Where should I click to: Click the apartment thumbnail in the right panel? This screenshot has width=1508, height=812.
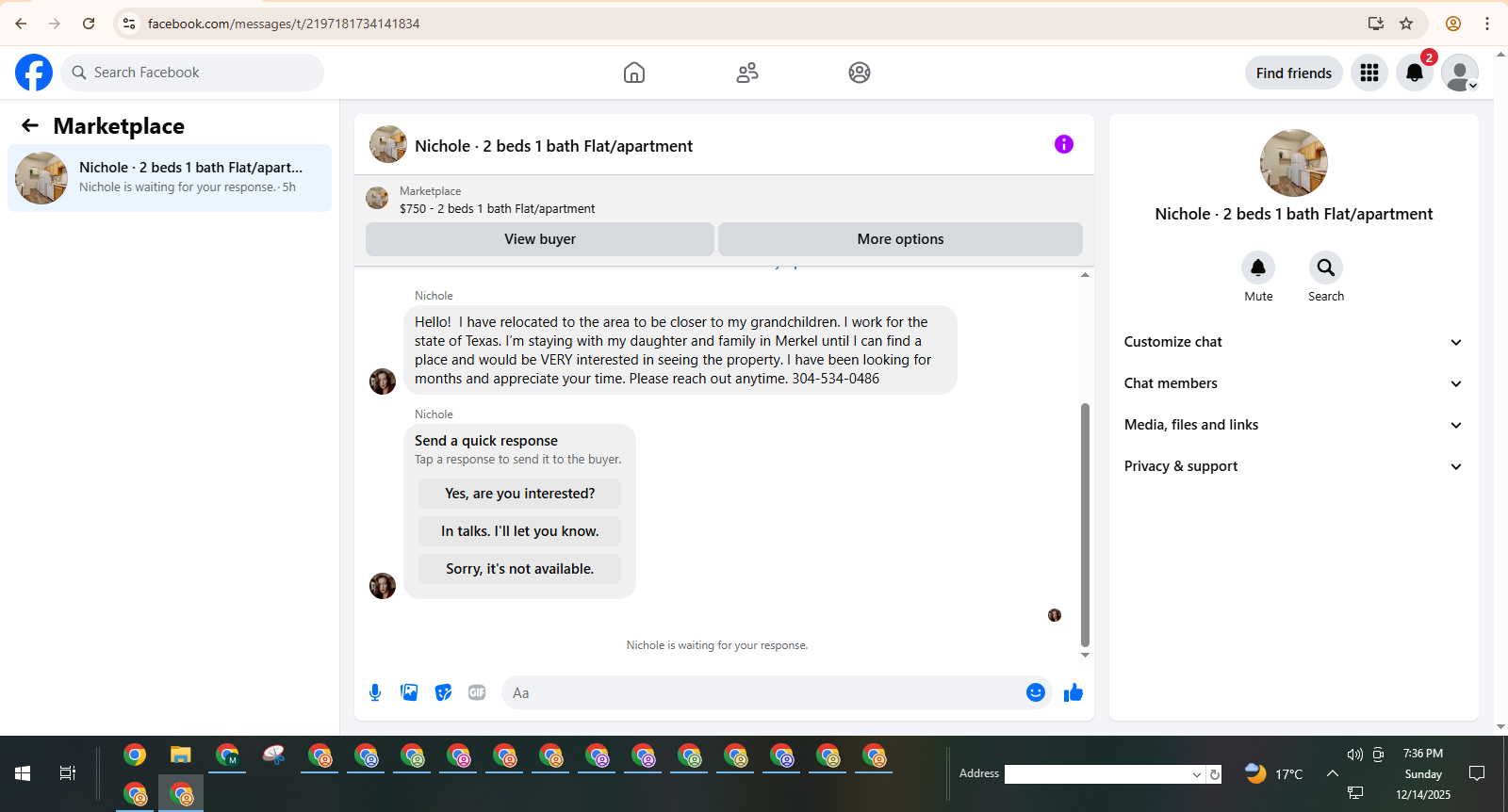tap(1294, 163)
